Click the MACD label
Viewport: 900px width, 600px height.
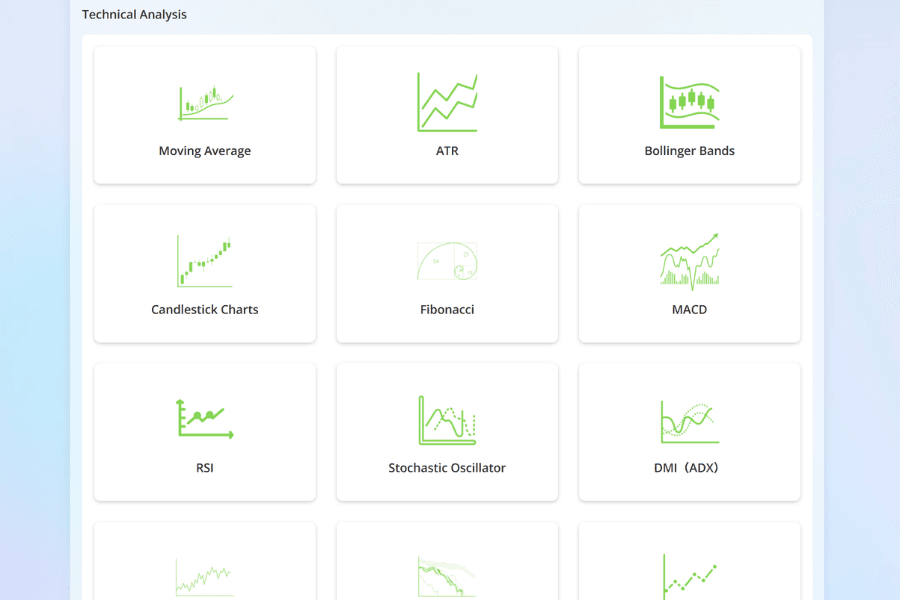click(x=689, y=309)
